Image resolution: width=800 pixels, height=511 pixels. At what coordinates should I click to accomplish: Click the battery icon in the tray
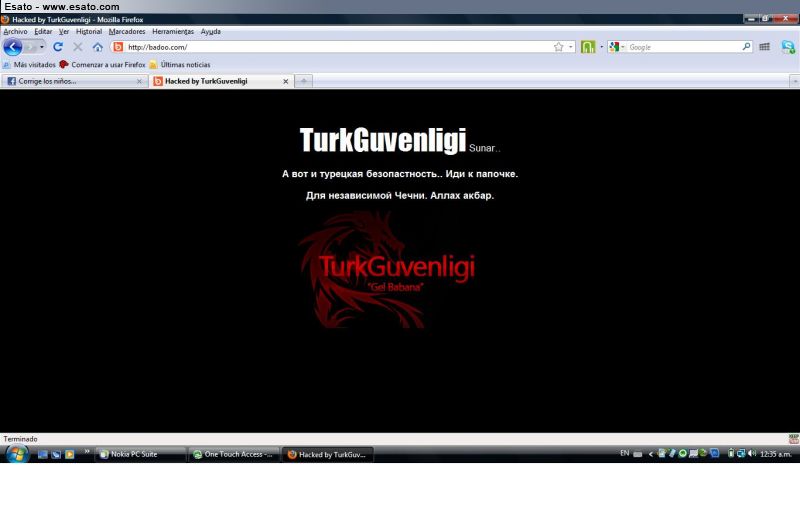click(731, 453)
